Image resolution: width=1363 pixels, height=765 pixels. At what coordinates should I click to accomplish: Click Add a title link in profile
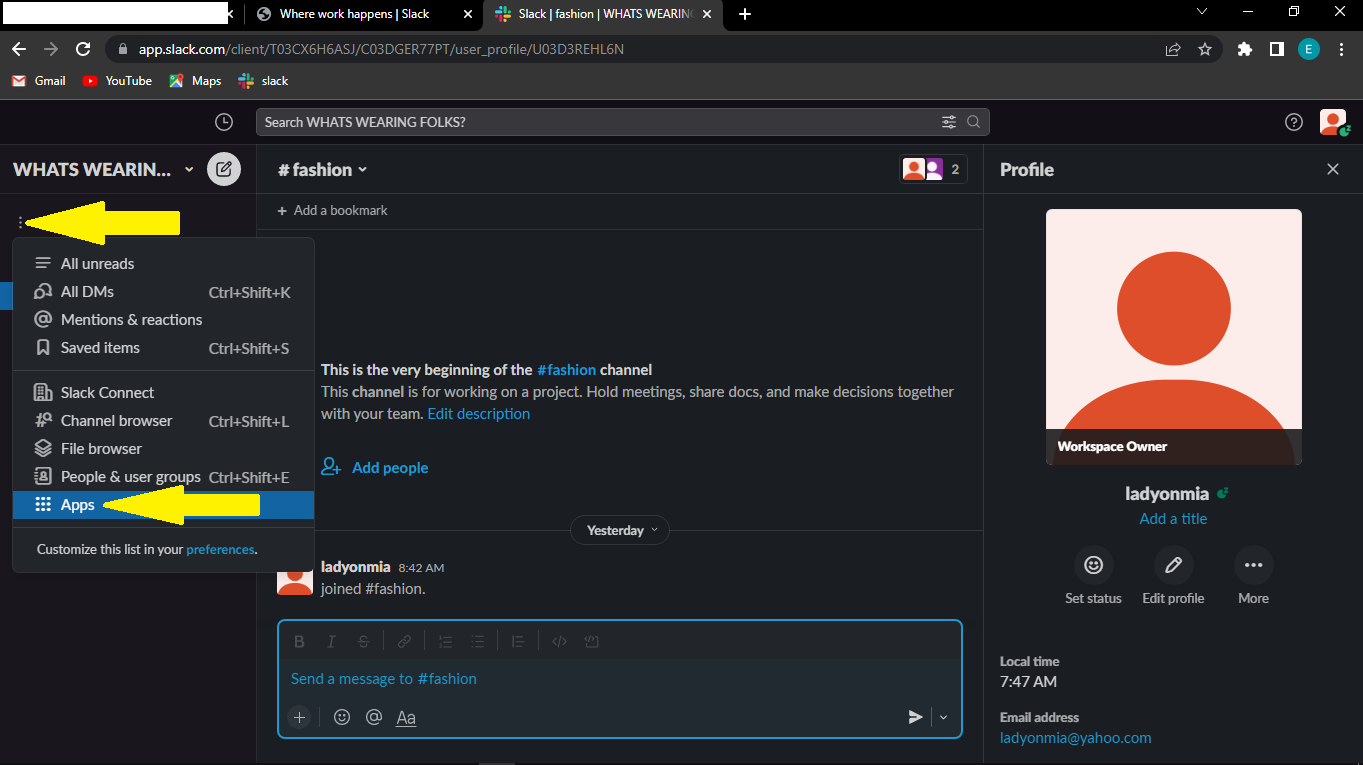click(1173, 519)
